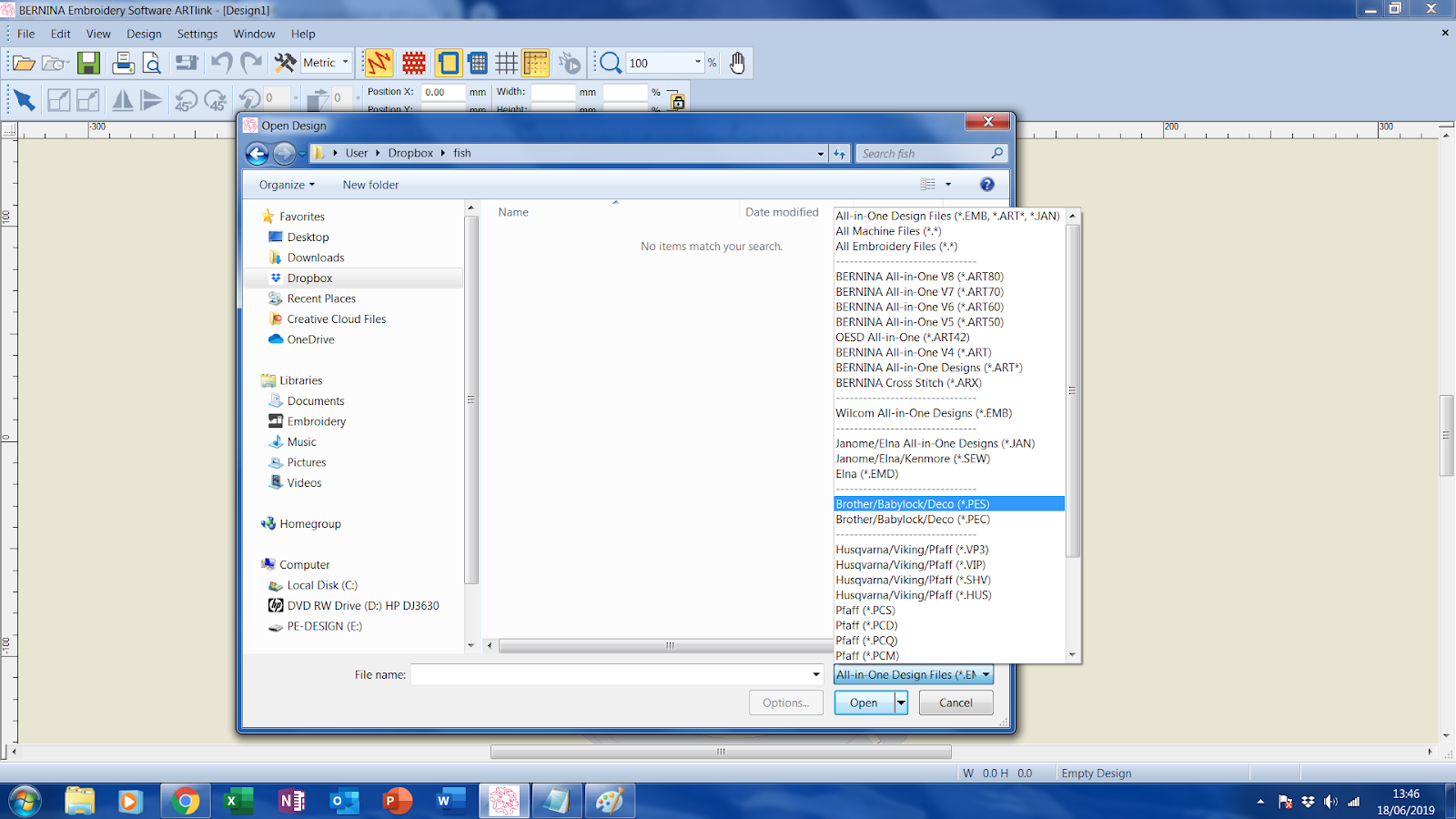Sort files by the Name column header
Viewport: 1456px width, 819px height.
pyautogui.click(x=513, y=212)
